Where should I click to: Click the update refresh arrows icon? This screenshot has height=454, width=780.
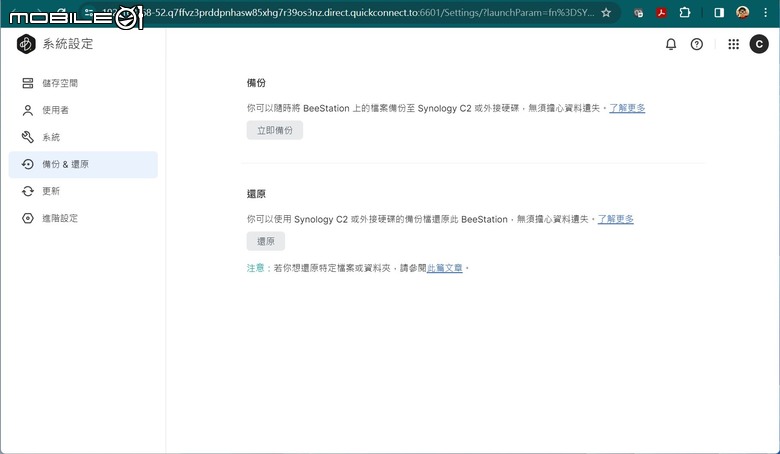pyautogui.click(x=28, y=191)
